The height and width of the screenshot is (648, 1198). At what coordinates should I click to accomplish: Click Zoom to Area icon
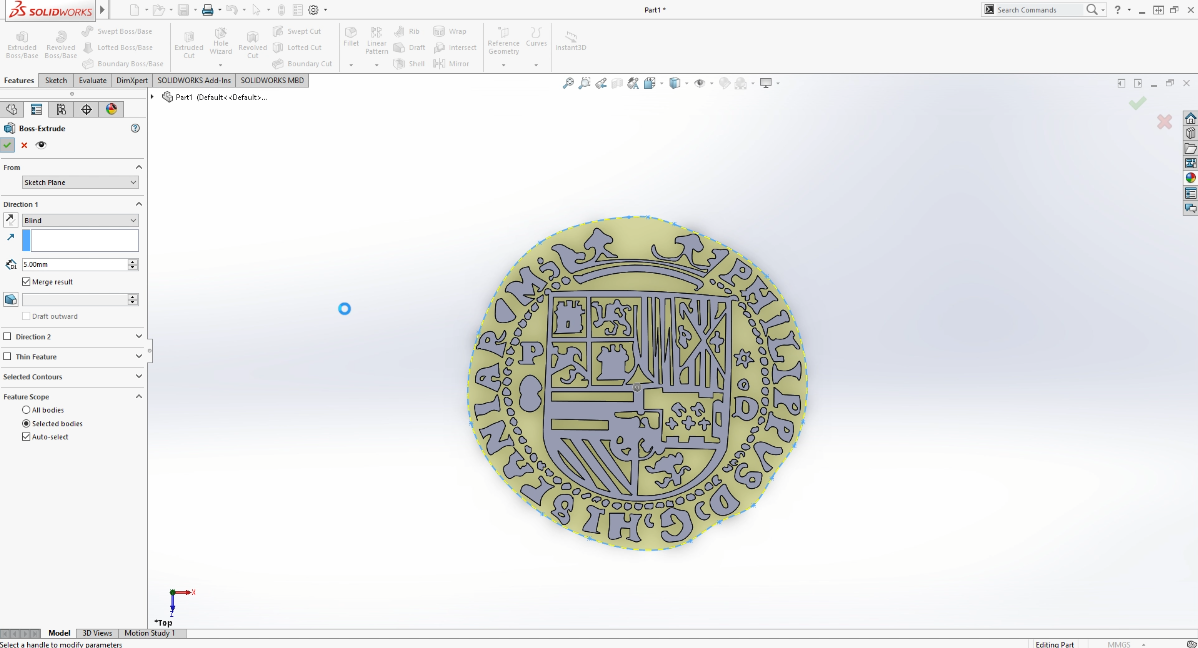coord(584,83)
